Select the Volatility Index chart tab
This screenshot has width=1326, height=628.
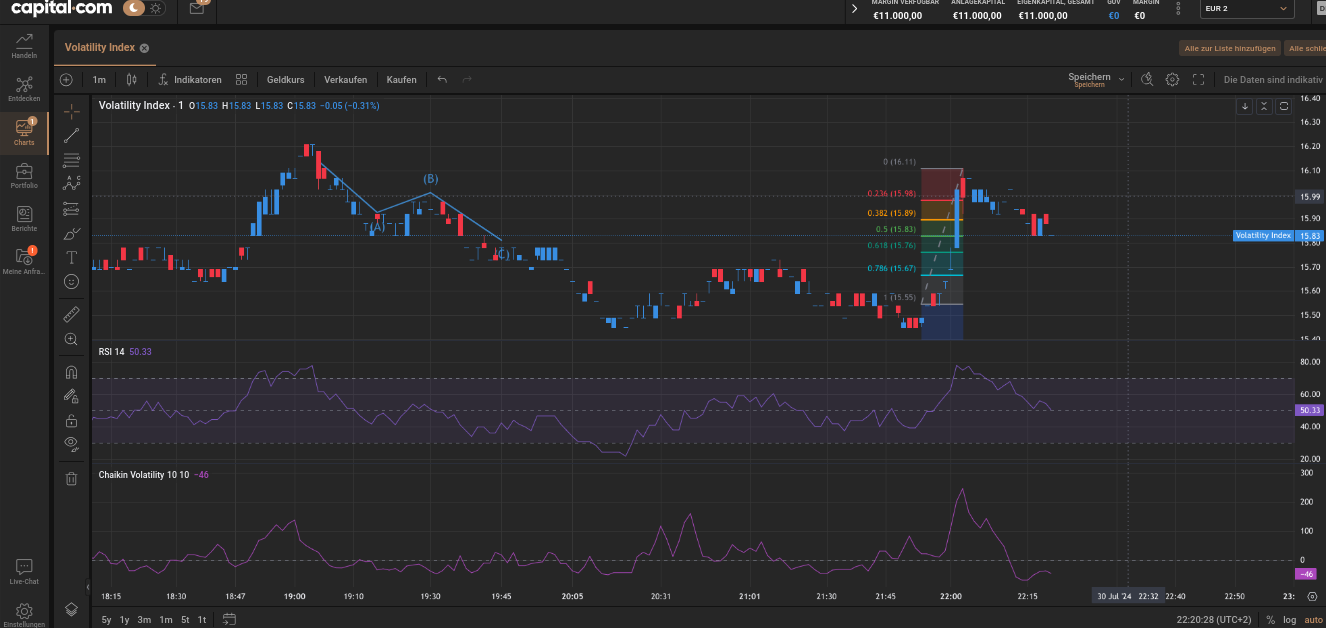(x=99, y=47)
